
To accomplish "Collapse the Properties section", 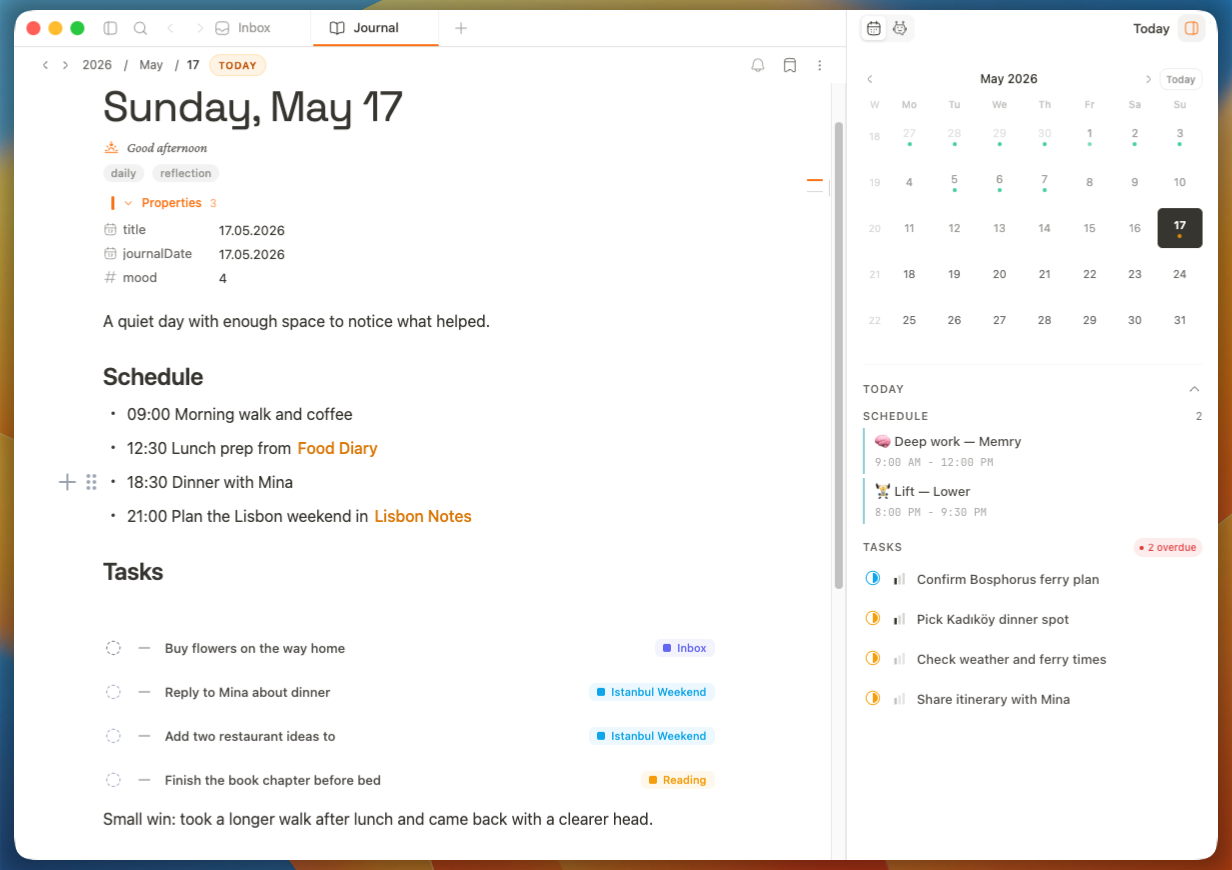I will coord(128,203).
